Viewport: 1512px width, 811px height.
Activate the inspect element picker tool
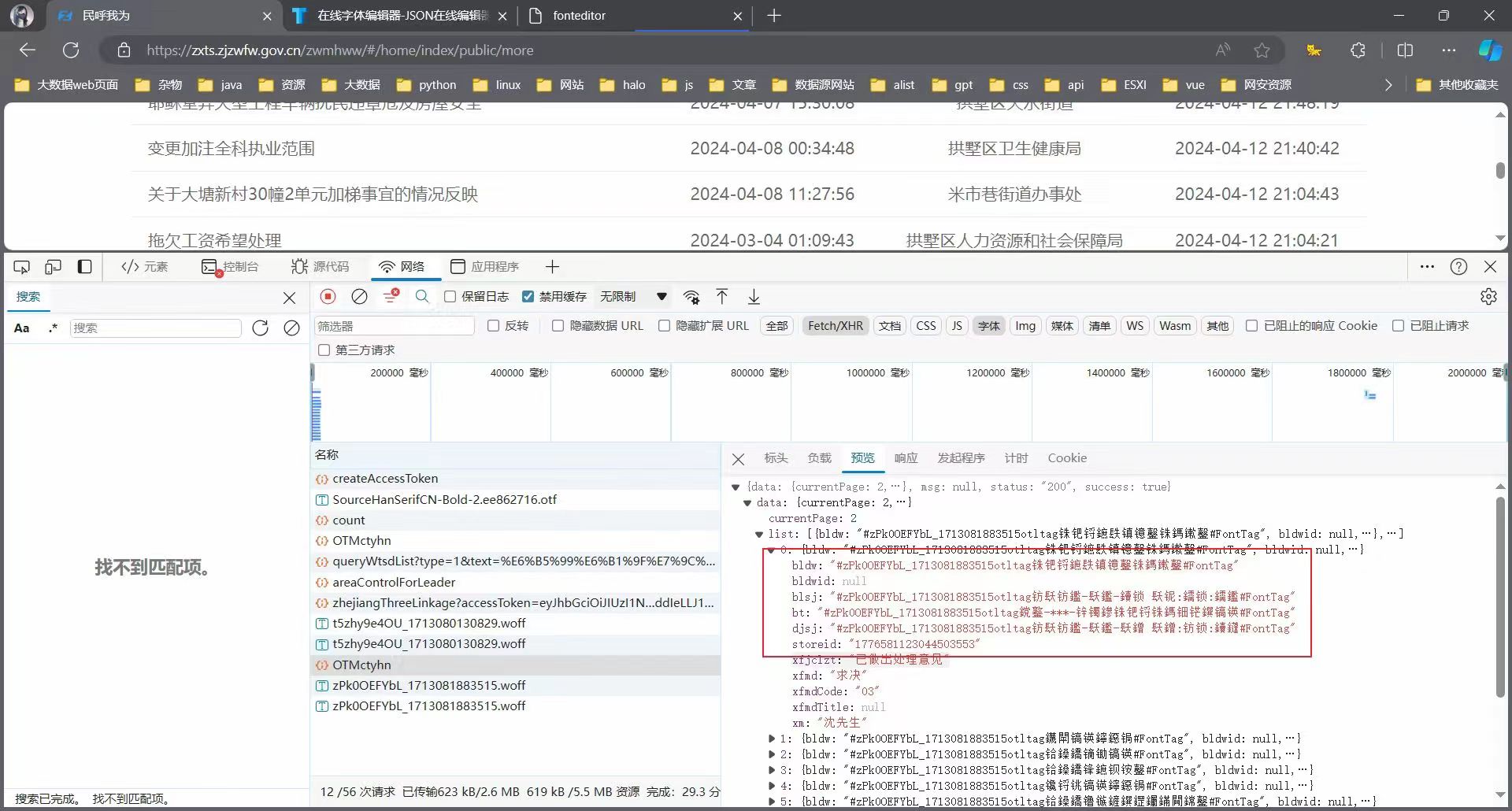point(22,267)
